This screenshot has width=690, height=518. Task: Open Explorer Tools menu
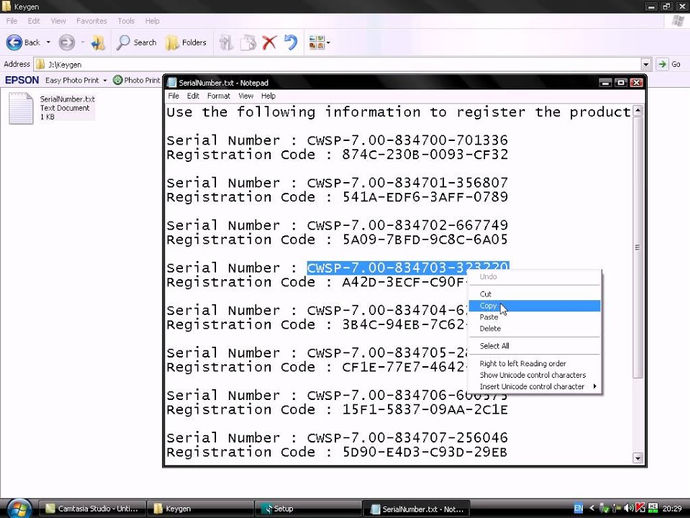[x=126, y=21]
